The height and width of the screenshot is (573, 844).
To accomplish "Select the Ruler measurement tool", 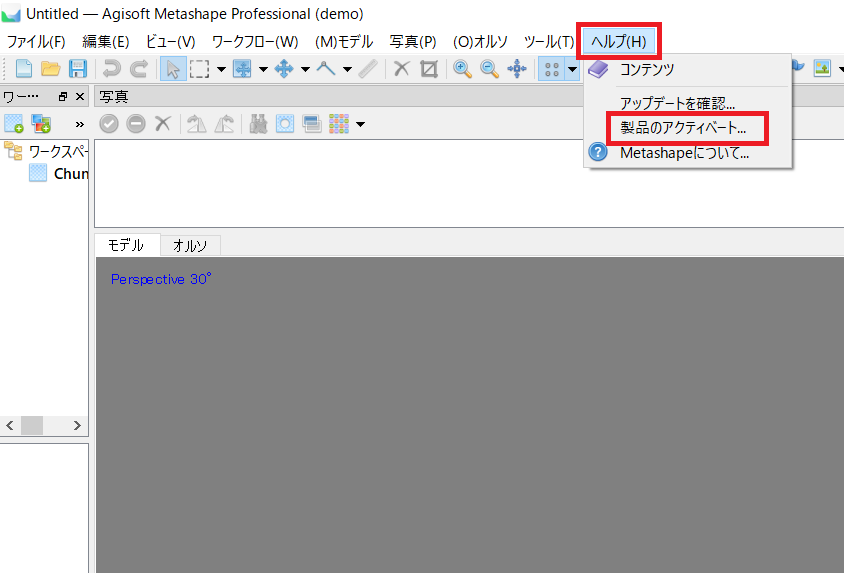I will pos(368,69).
